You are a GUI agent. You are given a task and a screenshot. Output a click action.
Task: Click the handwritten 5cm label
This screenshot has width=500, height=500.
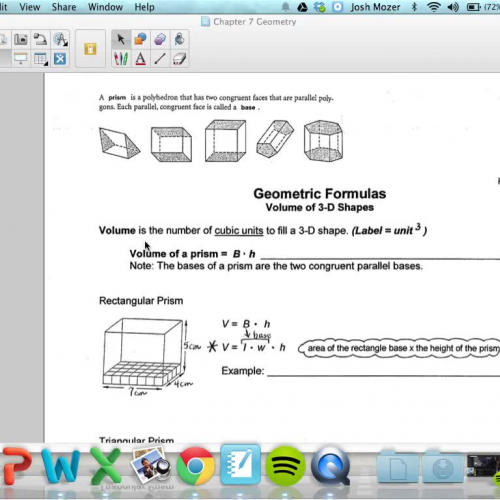192,346
